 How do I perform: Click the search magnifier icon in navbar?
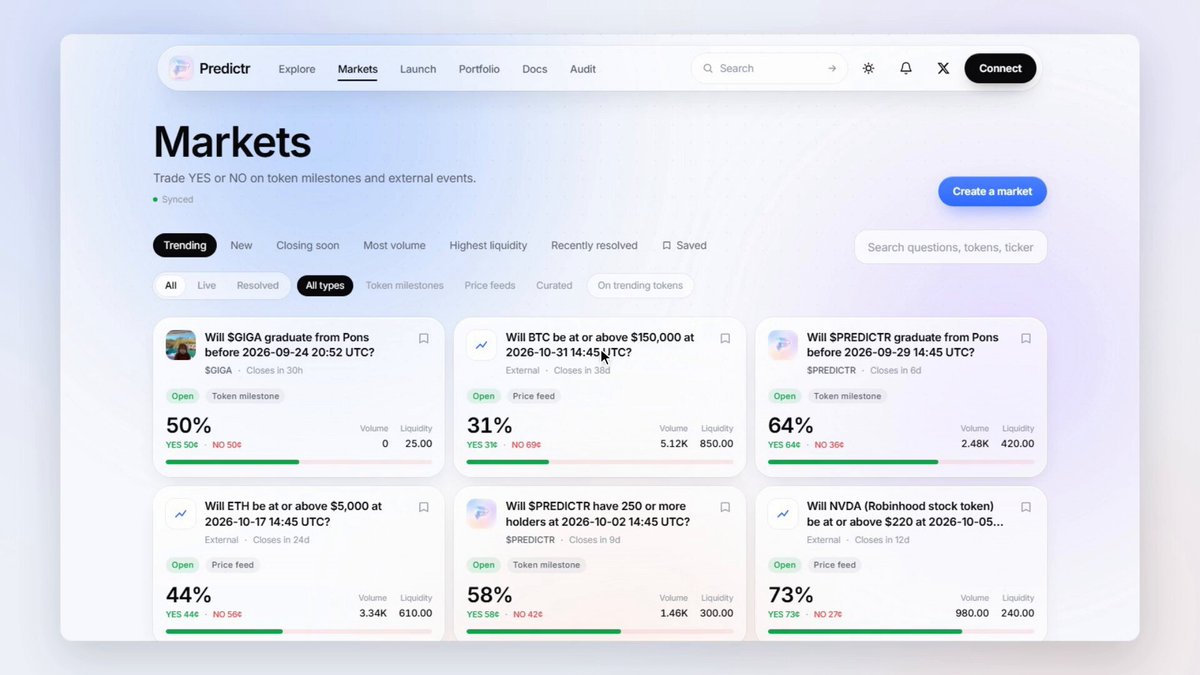708,69
